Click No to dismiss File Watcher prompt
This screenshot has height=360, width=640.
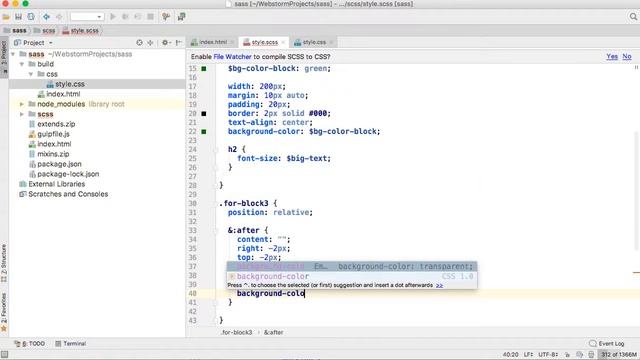(x=627, y=57)
